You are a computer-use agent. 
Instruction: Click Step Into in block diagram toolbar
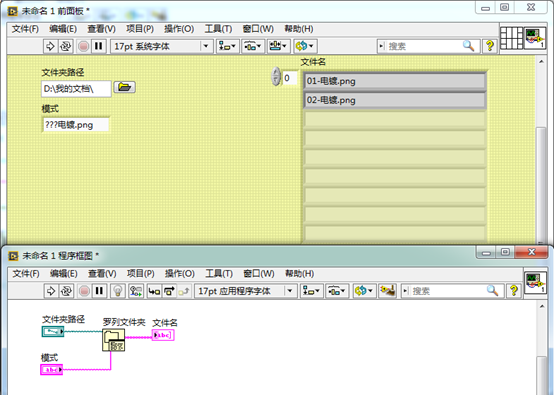(x=154, y=291)
